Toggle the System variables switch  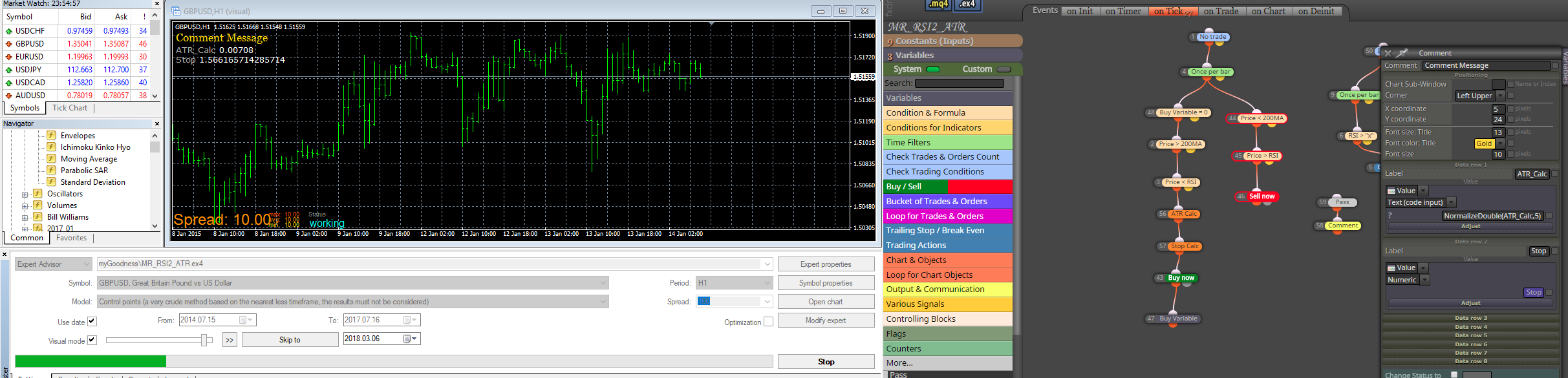coord(933,69)
